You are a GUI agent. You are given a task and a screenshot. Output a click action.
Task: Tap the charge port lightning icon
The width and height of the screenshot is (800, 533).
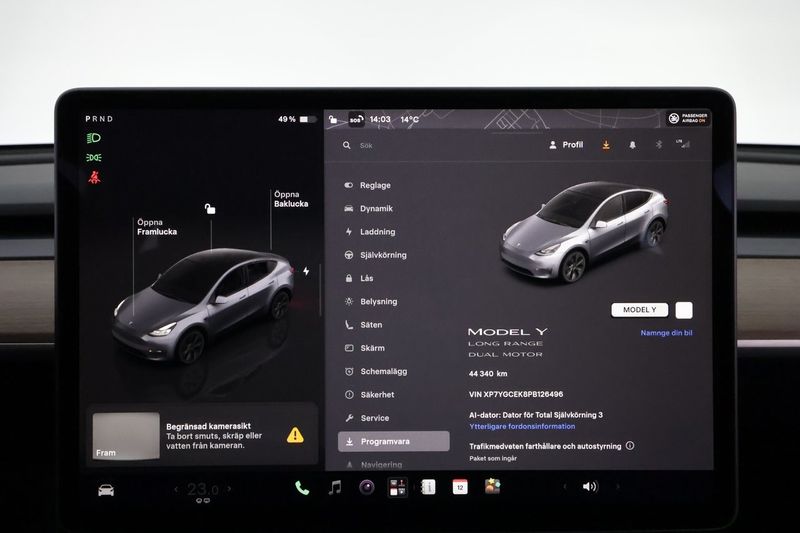(x=306, y=271)
